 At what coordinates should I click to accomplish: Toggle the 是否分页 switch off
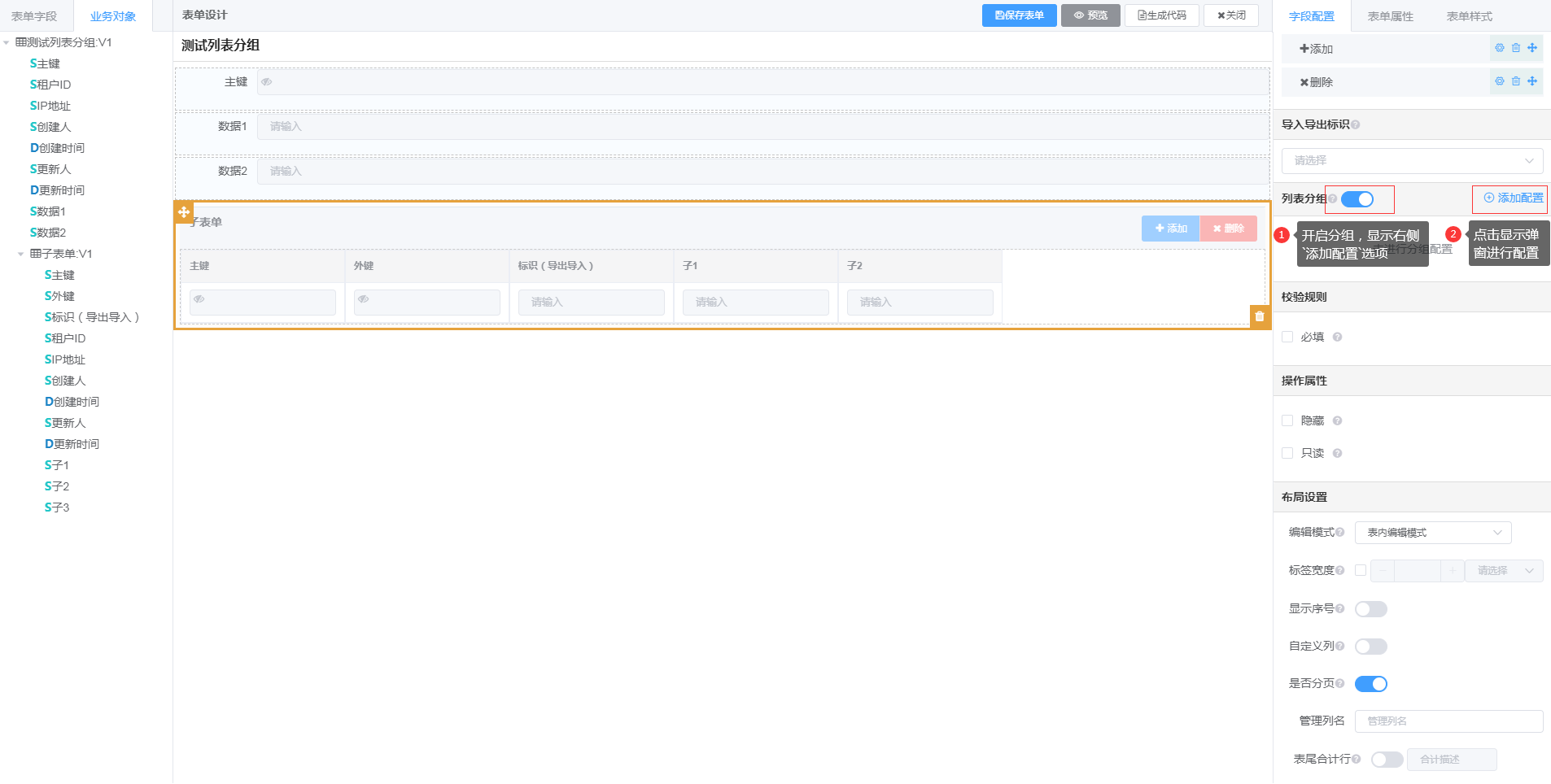pyautogui.click(x=1370, y=684)
